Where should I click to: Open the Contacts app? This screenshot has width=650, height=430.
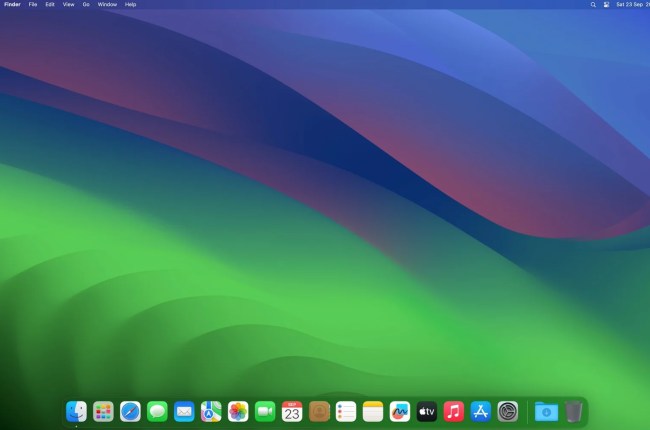pos(319,411)
